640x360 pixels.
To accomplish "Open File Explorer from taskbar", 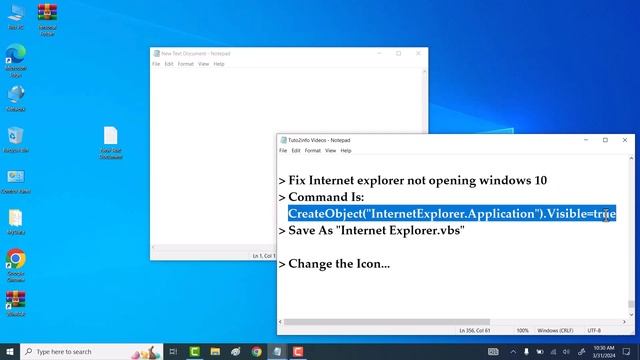I will coord(215,351).
